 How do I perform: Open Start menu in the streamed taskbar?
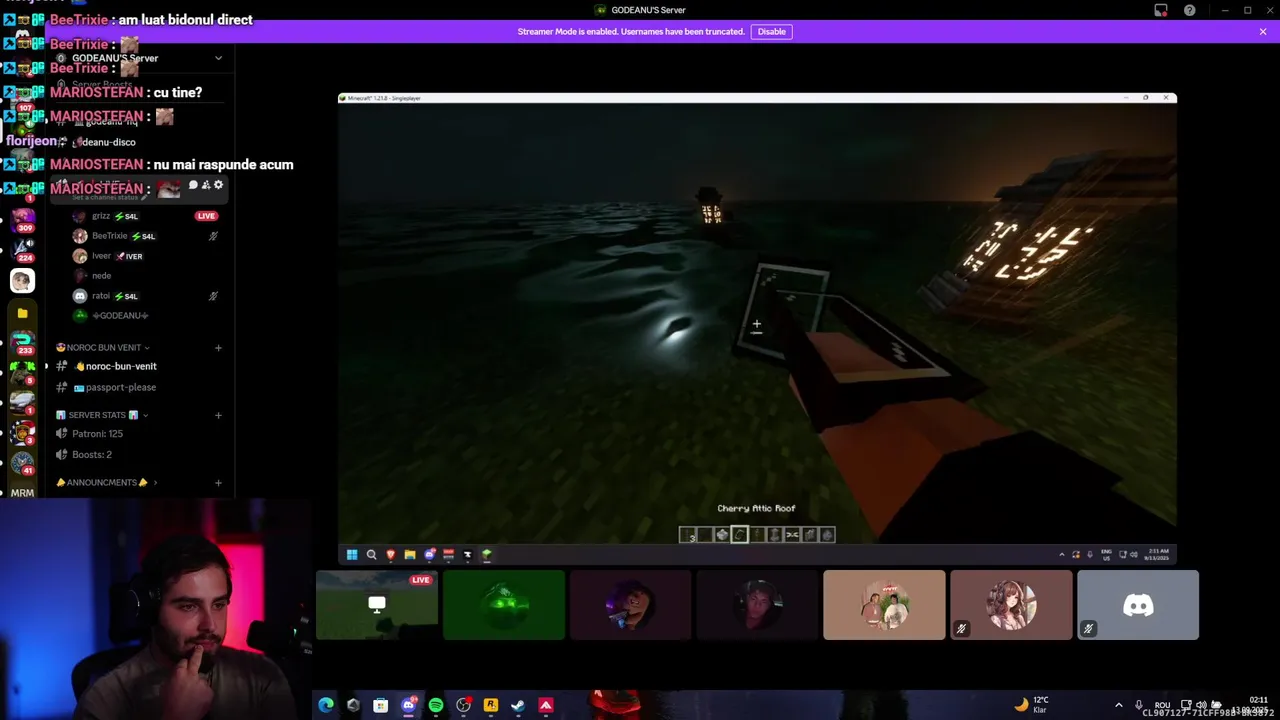[352, 555]
